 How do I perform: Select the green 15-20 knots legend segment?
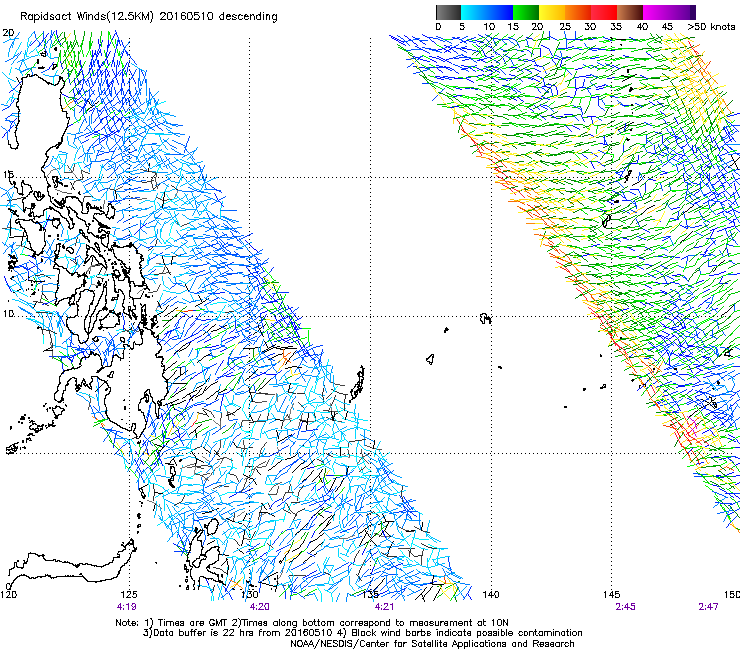point(526,12)
